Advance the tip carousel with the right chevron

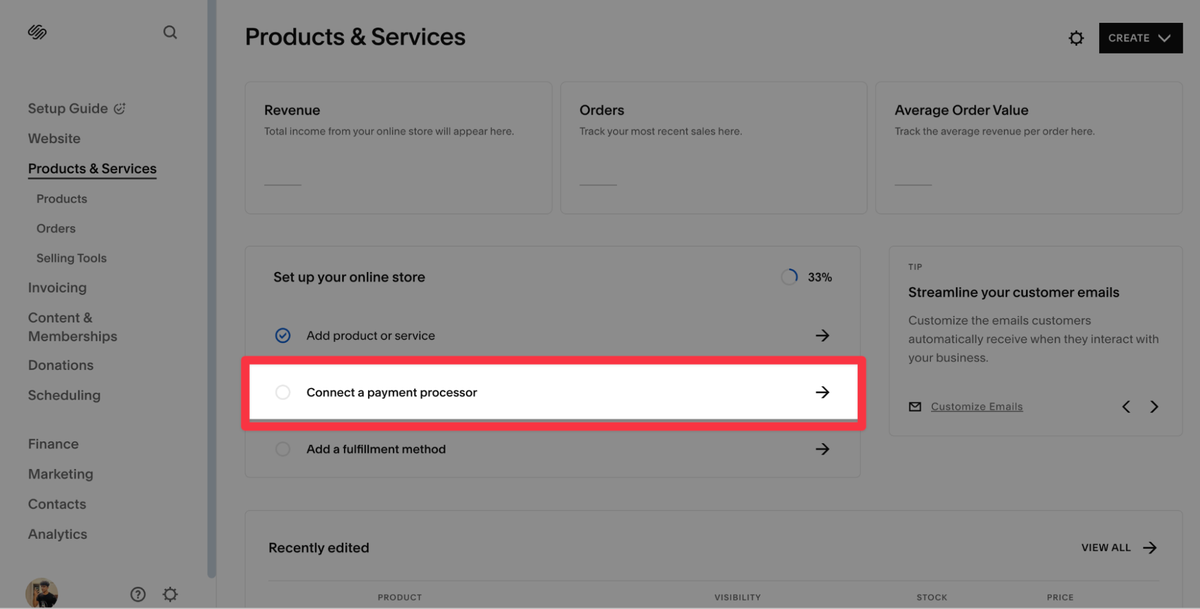click(x=1154, y=406)
